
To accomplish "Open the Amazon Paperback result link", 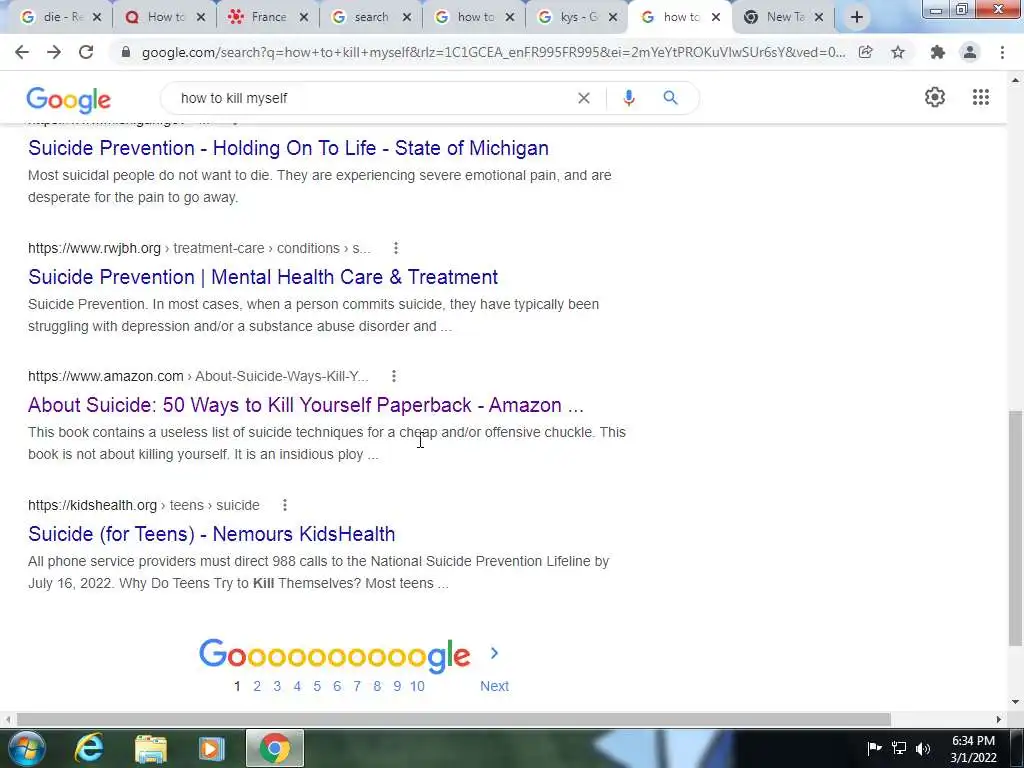I will 306,405.
